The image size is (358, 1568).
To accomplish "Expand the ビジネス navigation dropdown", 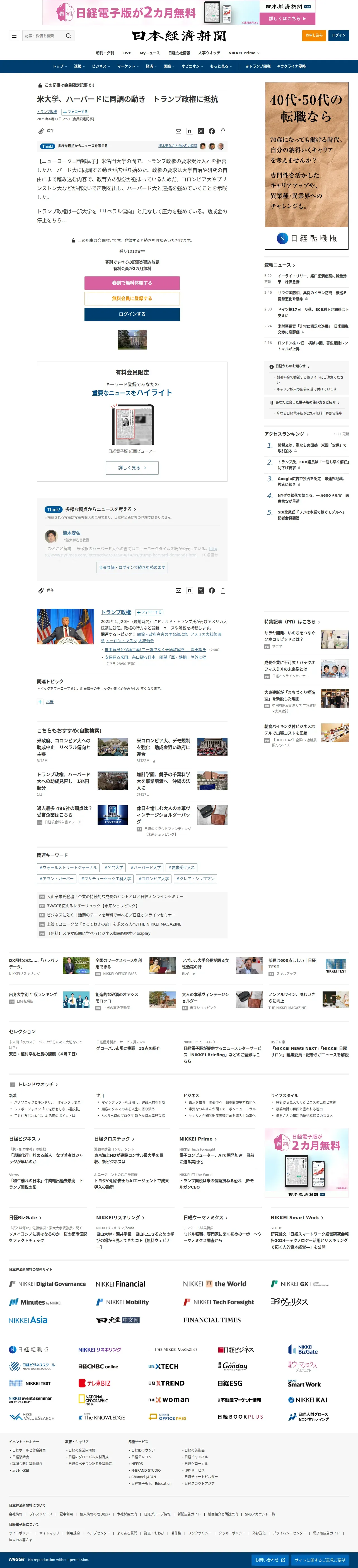I will coord(100,66).
